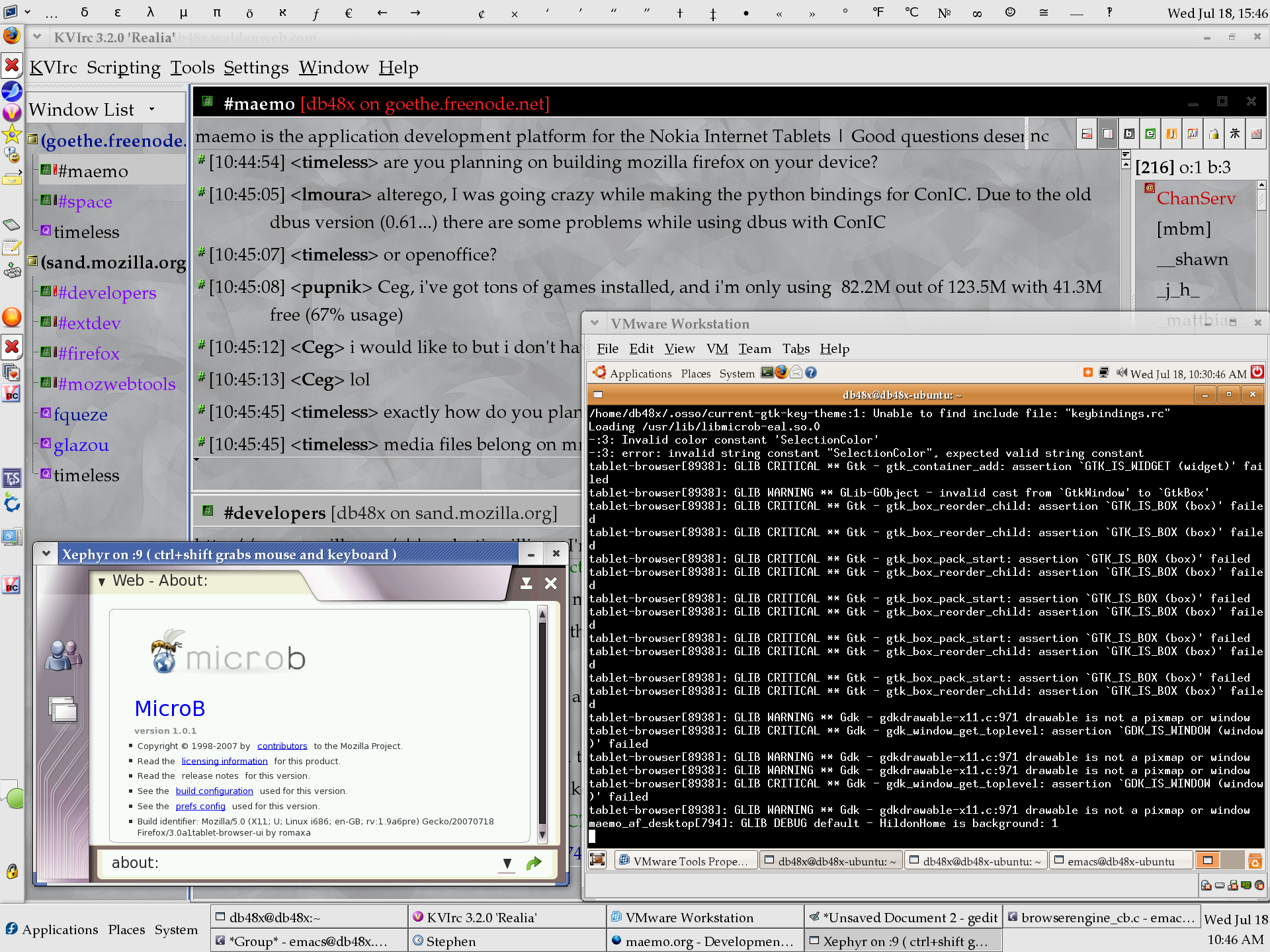Open the remote desktop monitors dock icon
Viewport: 1270px width, 952px height.
click(12, 536)
